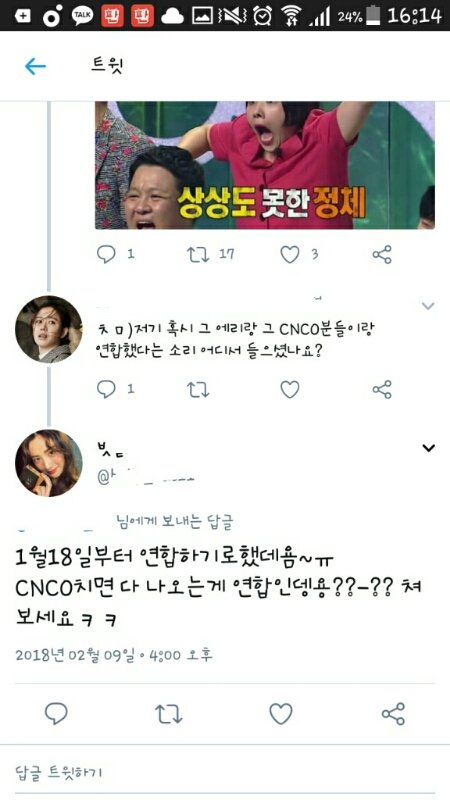Image resolution: width=450 pixels, height=800 pixels.
Task: Open replies on the CNCO question tweet
Action: 106,389
